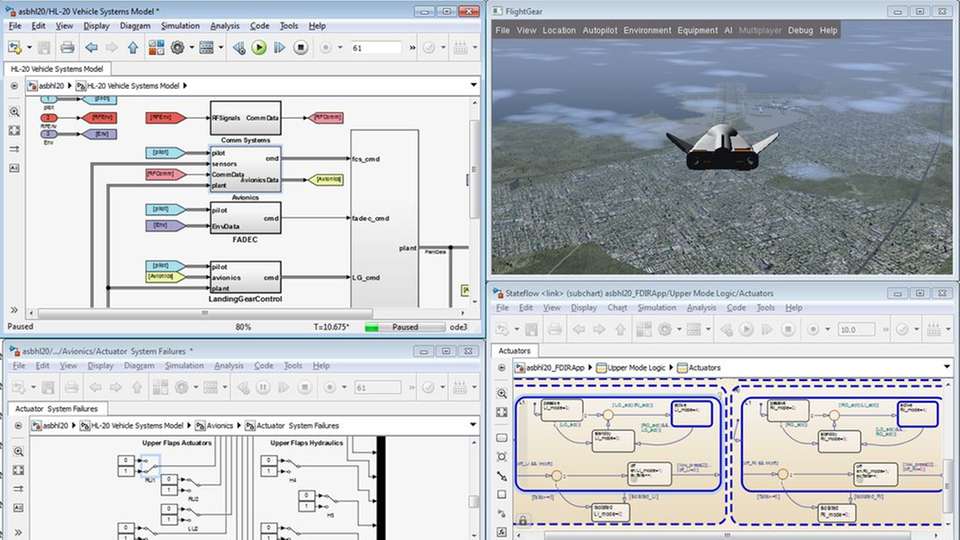Stop the simulation in the HL-20 Vehicle Systems Model window
The width and height of the screenshot is (960, 540).
(300, 47)
